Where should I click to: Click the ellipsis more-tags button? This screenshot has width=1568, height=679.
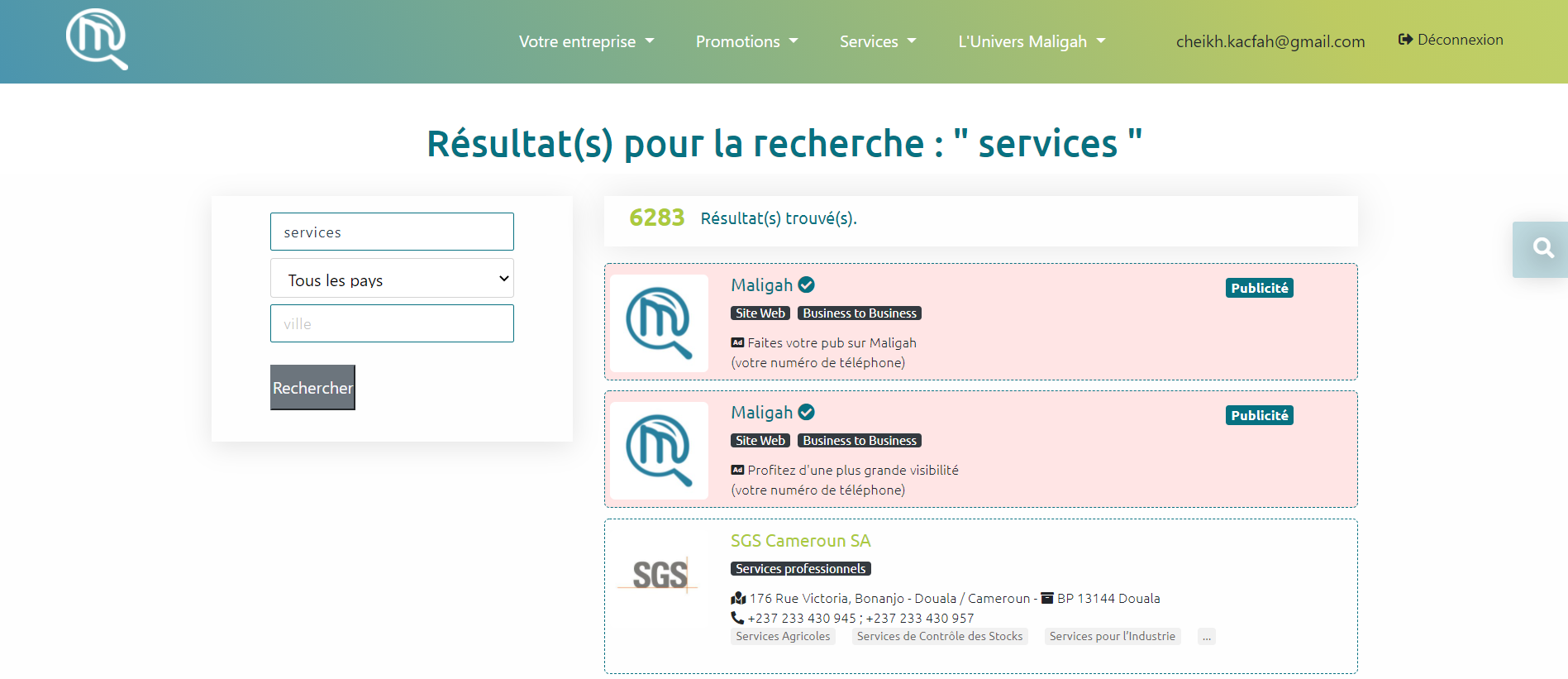point(1207,636)
